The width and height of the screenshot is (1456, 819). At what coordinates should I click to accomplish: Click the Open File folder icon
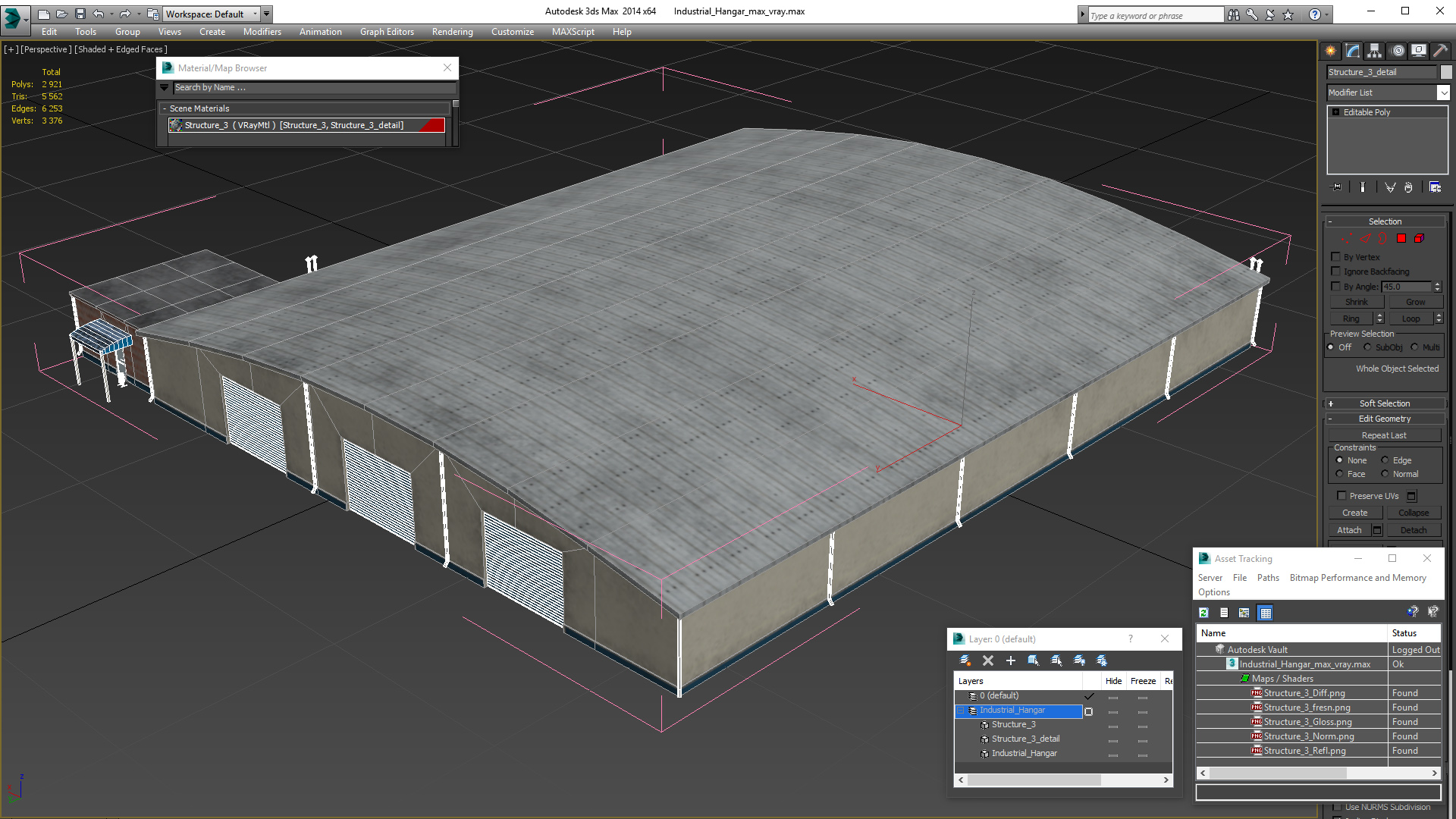[61, 14]
